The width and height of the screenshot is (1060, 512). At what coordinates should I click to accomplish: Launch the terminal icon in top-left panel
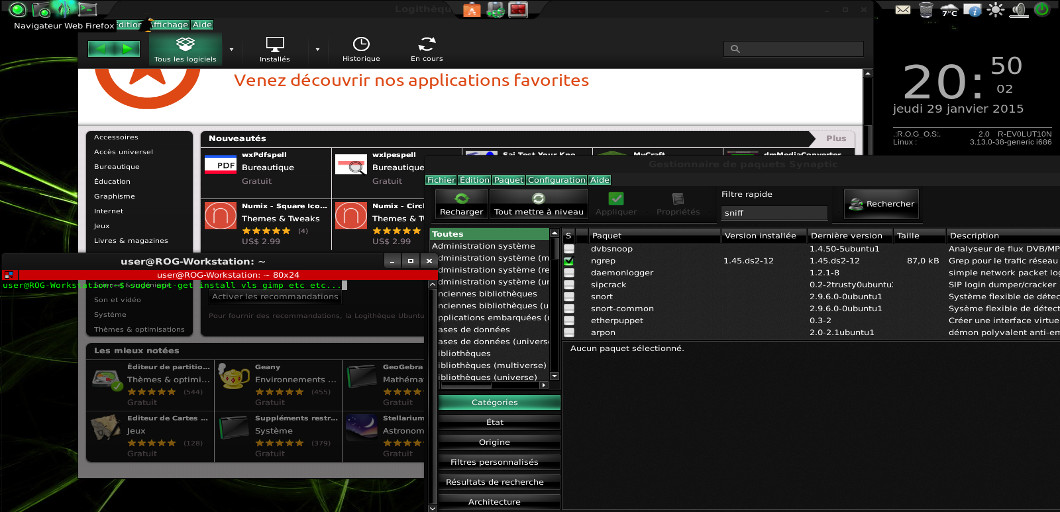point(87,9)
